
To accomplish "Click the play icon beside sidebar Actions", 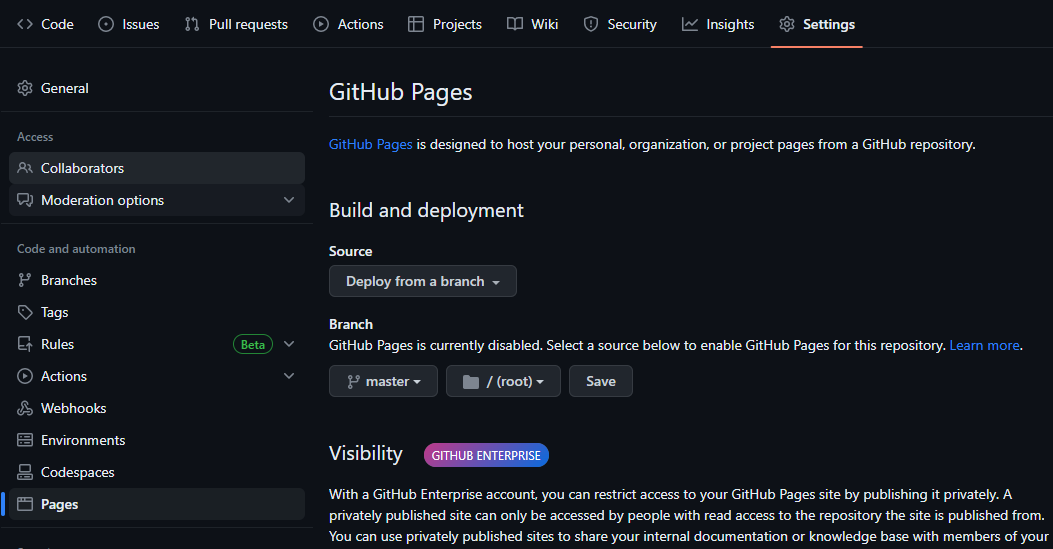I will 25,376.
